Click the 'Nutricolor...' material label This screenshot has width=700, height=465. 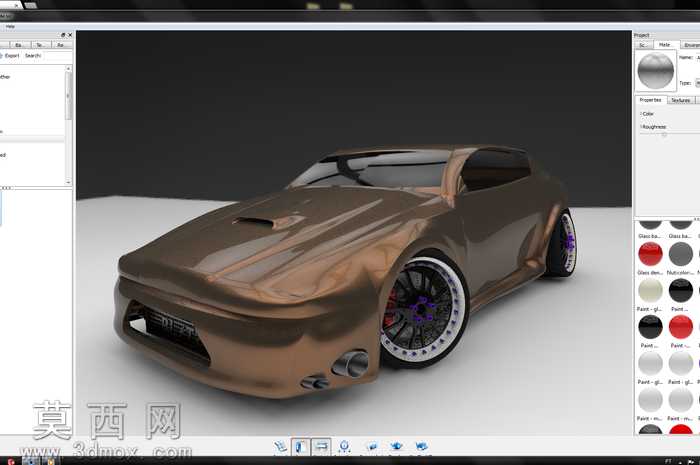coord(680,272)
